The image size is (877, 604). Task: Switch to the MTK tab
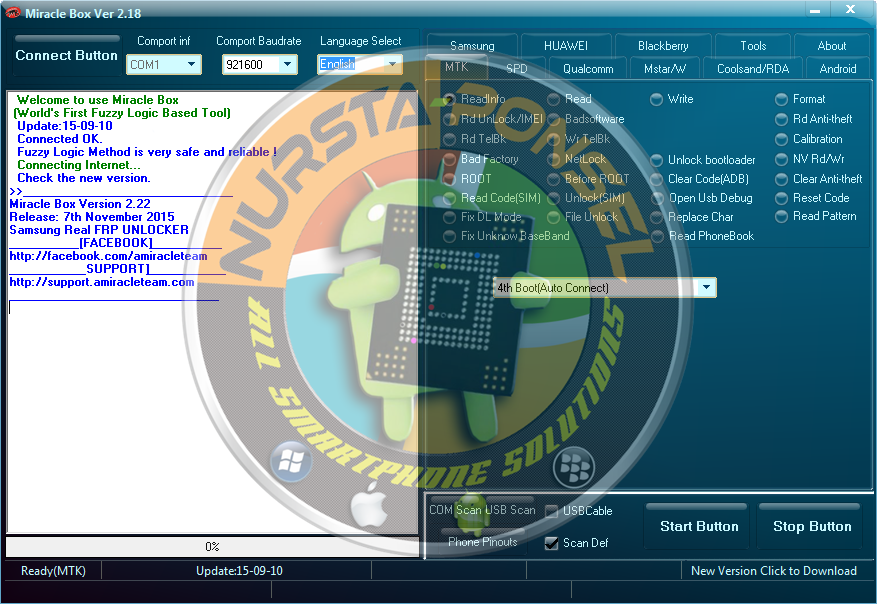tap(456, 67)
